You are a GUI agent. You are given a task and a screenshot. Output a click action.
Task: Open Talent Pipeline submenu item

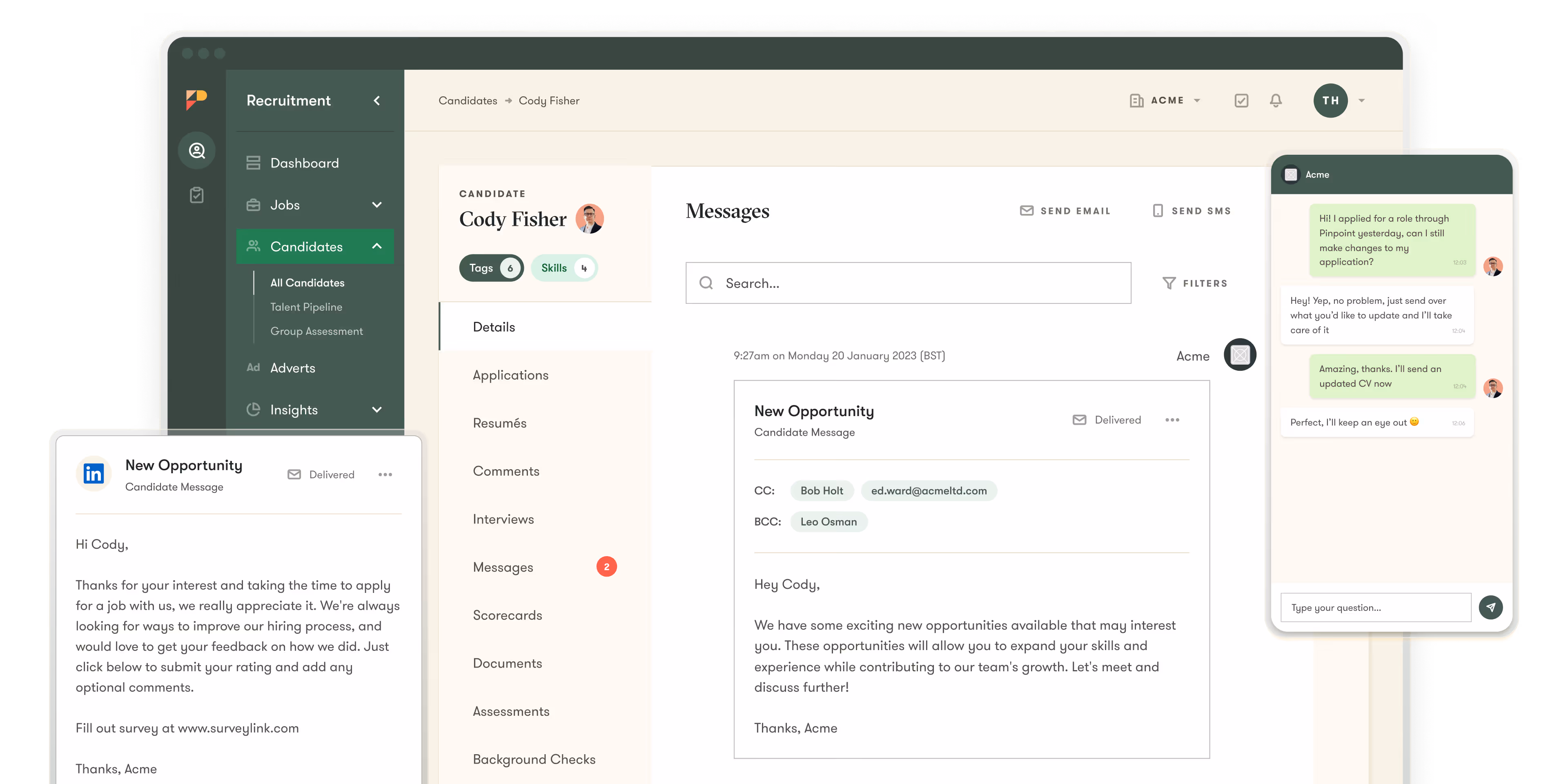[x=306, y=307]
